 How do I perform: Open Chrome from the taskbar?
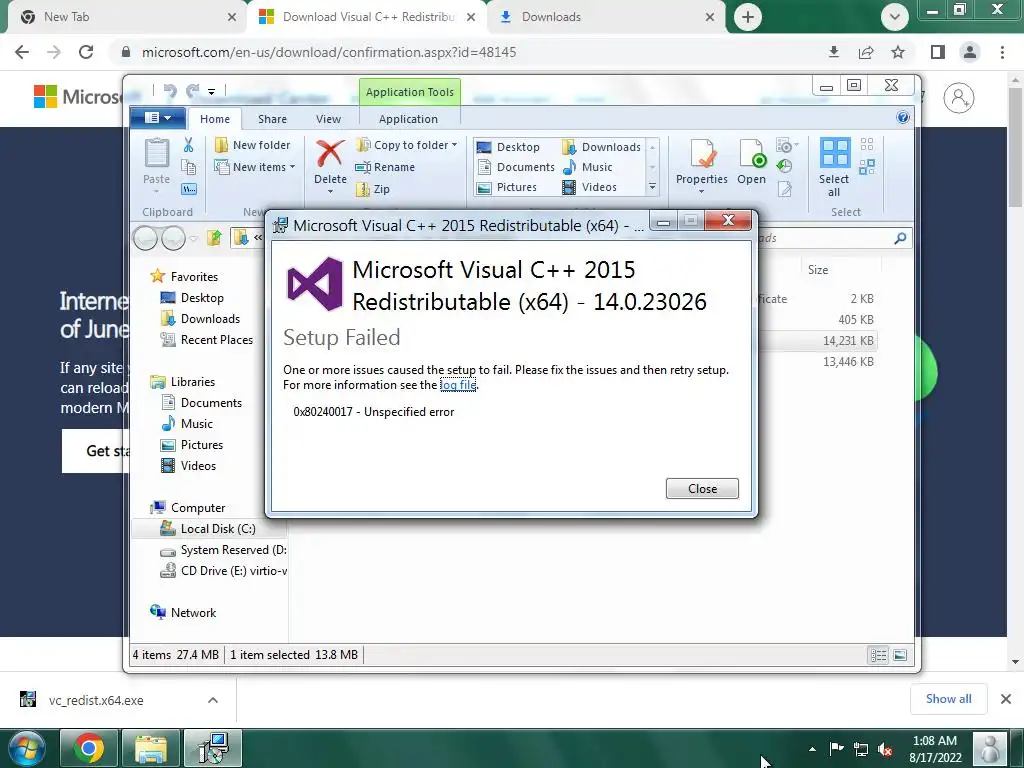[x=89, y=748]
